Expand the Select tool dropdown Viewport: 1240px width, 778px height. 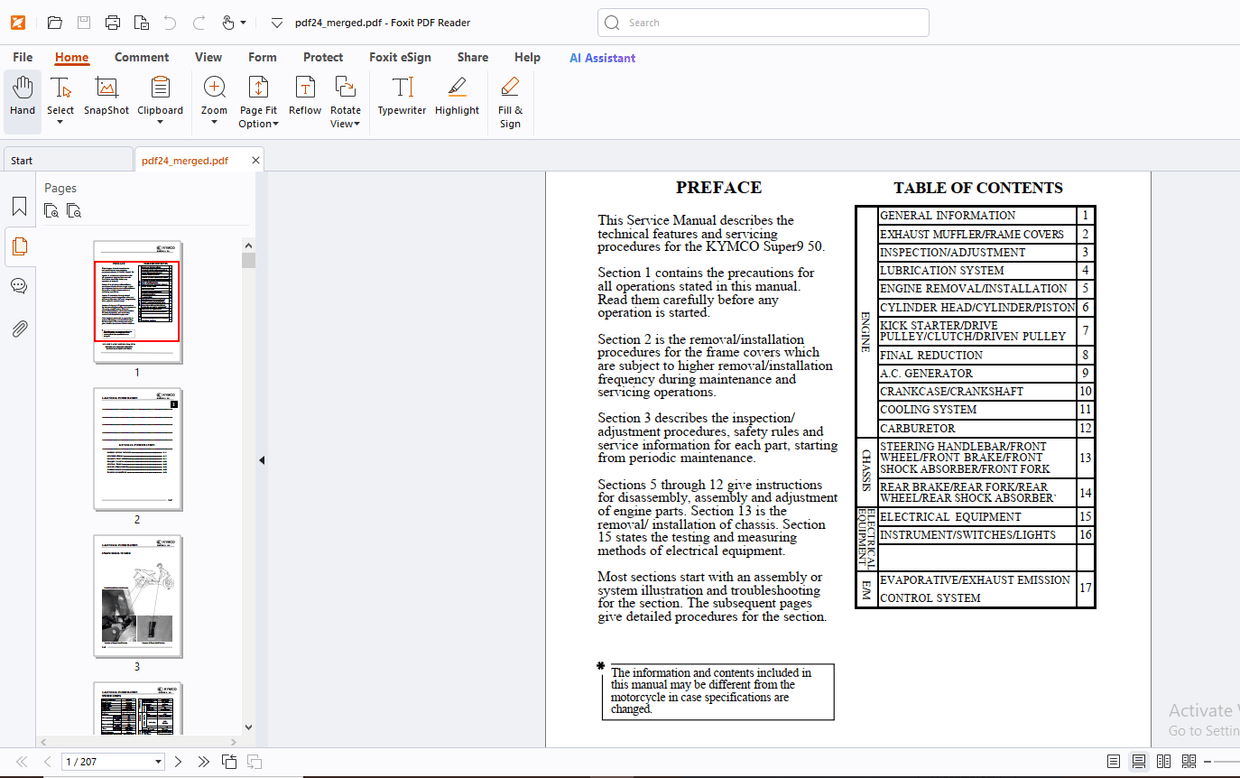point(60,123)
